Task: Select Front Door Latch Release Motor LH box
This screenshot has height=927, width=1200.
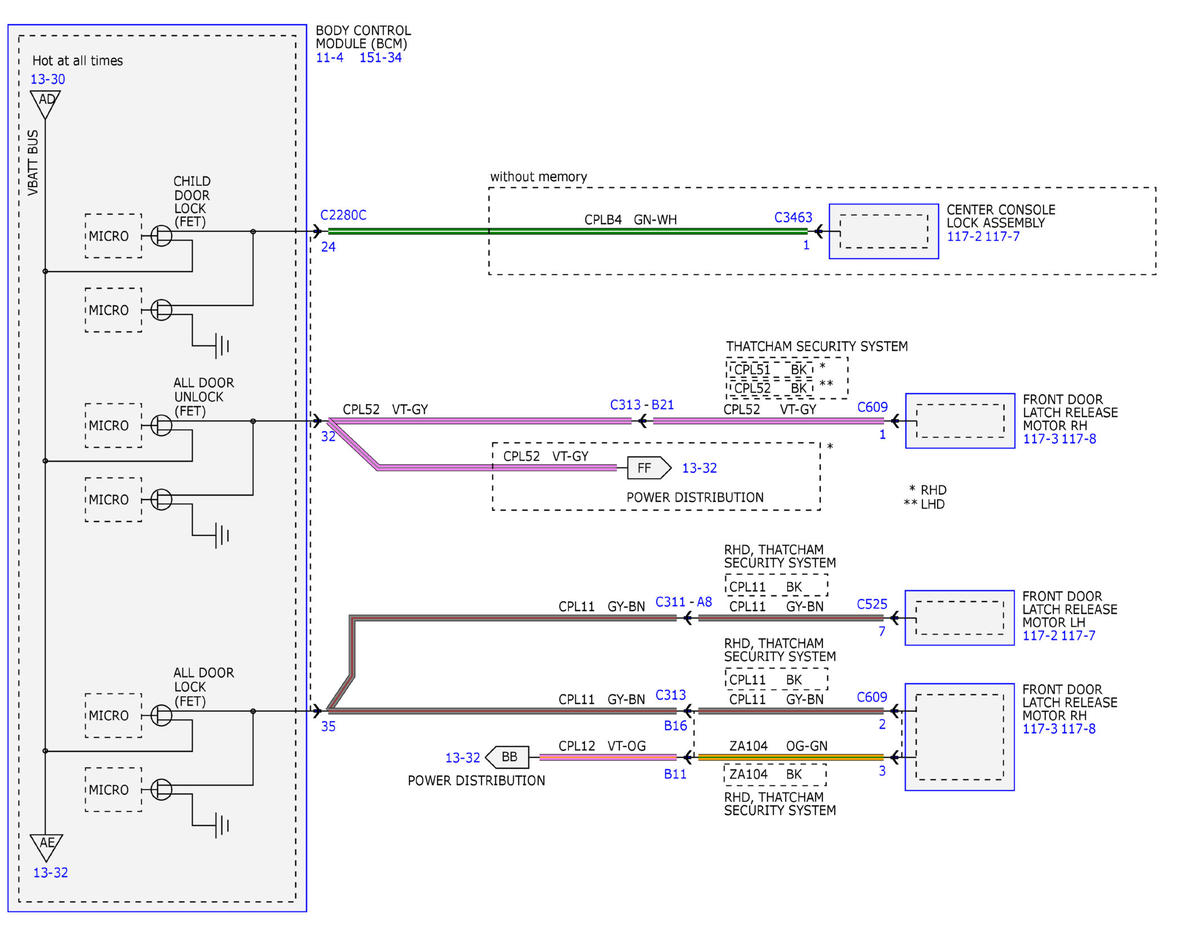Action: (x=961, y=619)
